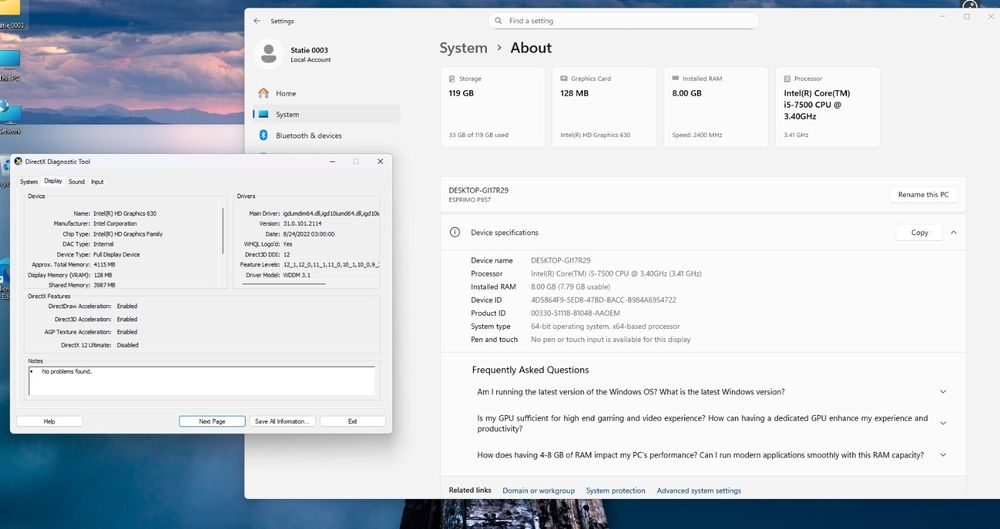Click the Find a setting search box
The width and height of the screenshot is (1000, 529).
coord(624,21)
